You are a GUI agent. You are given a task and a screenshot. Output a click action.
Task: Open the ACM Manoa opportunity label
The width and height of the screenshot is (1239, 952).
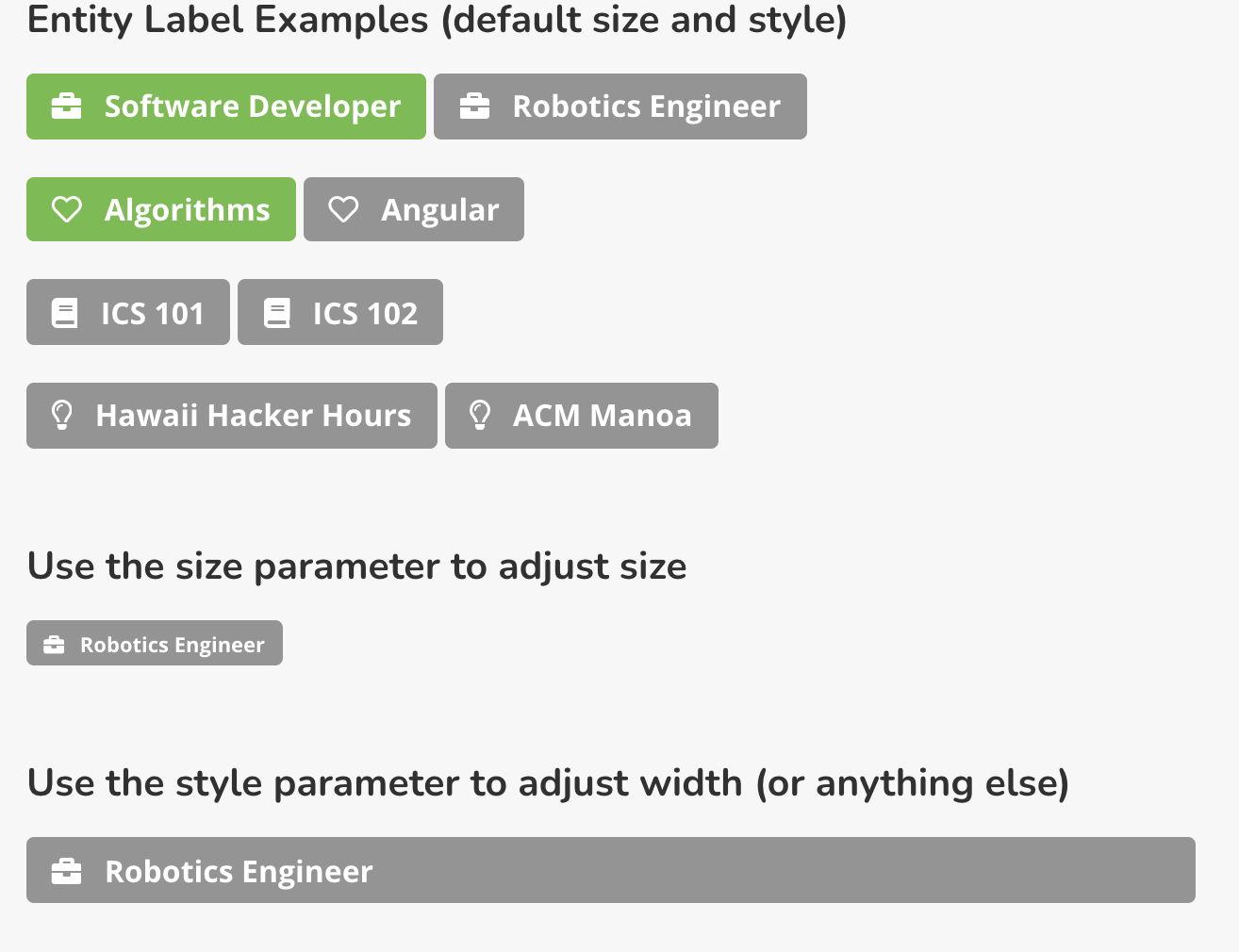point(582,416)
